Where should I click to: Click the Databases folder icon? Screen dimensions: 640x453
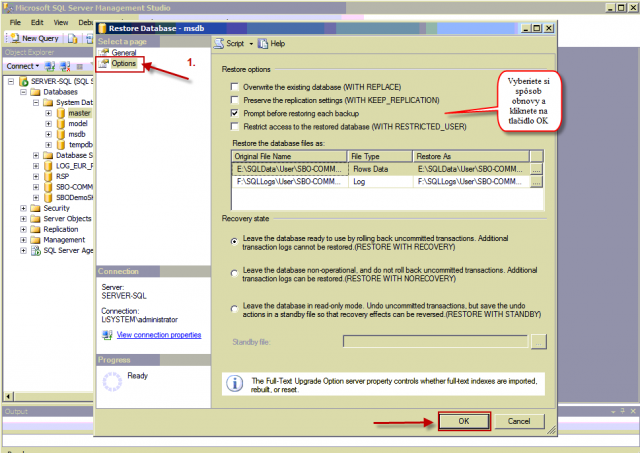coord(36,92)
